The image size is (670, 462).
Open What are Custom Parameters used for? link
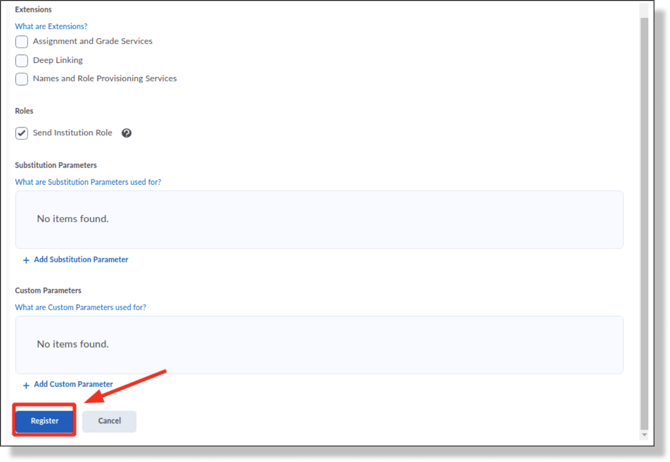80,307
